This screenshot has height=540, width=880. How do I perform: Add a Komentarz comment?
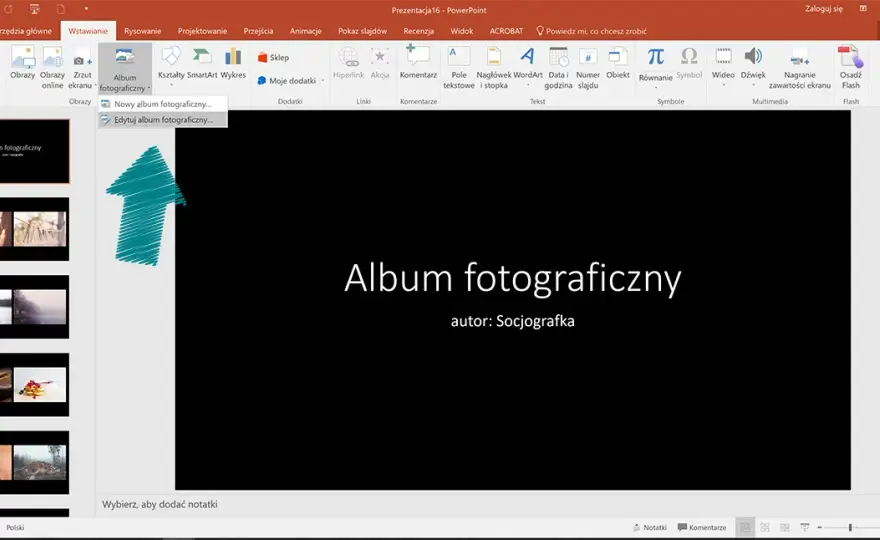point(418,62)
